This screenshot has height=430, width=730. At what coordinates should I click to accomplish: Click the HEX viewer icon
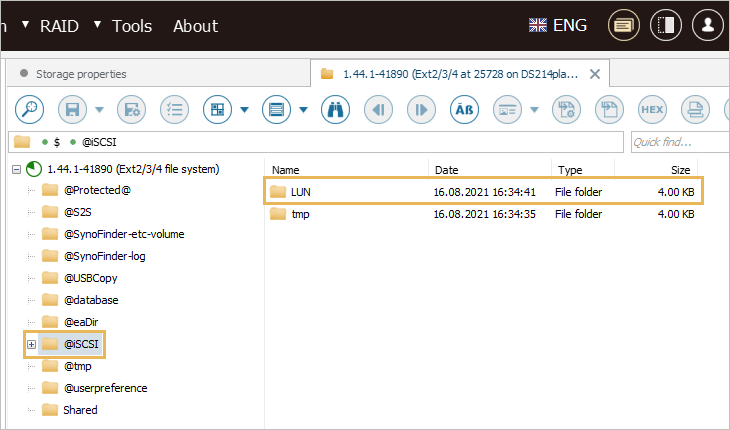[652, 109]
